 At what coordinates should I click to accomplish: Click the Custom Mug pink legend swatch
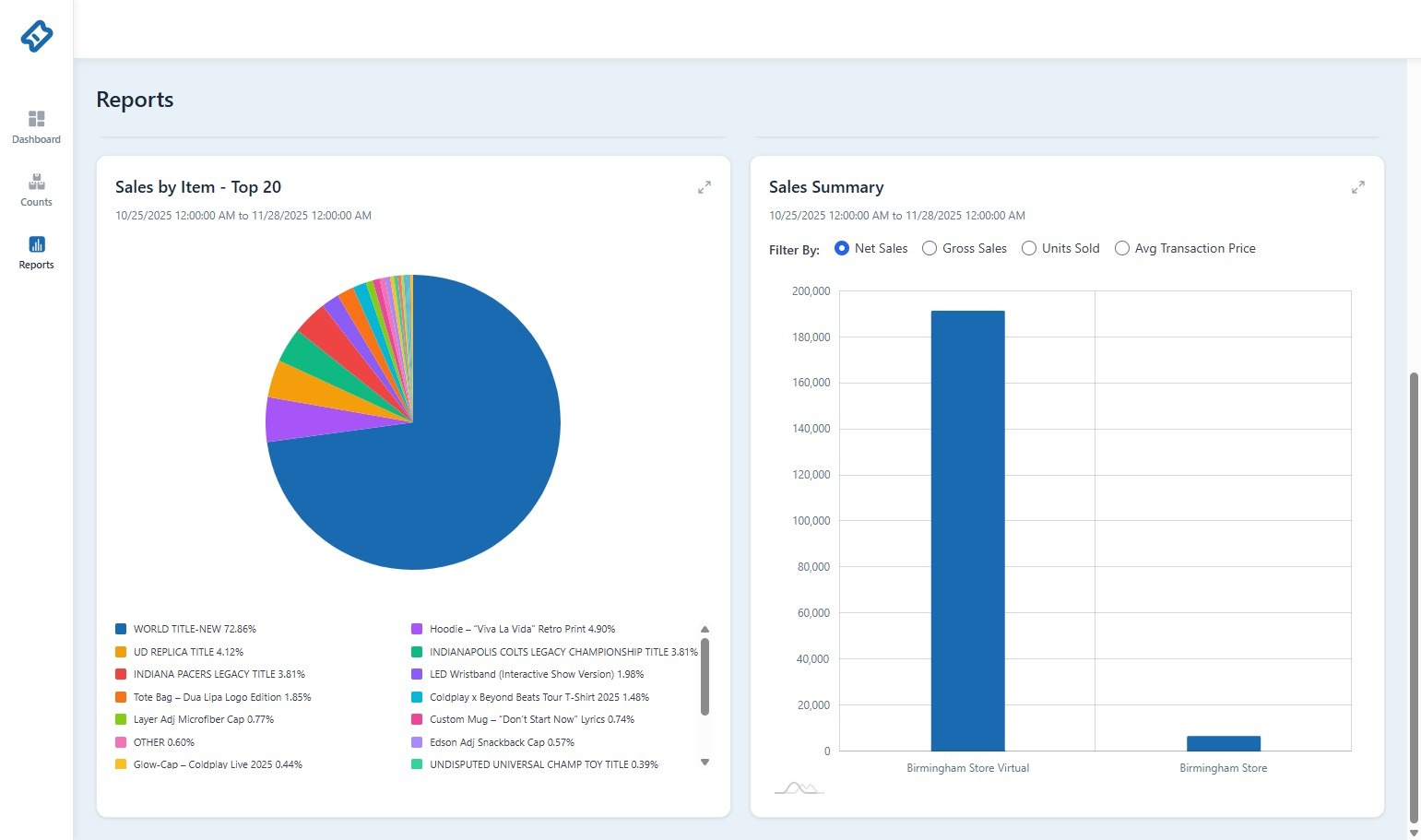coord(417,719)
